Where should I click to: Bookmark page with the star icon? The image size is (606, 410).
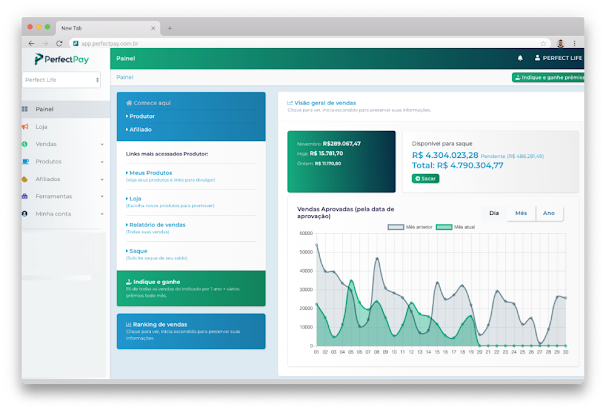pos(543,43)
